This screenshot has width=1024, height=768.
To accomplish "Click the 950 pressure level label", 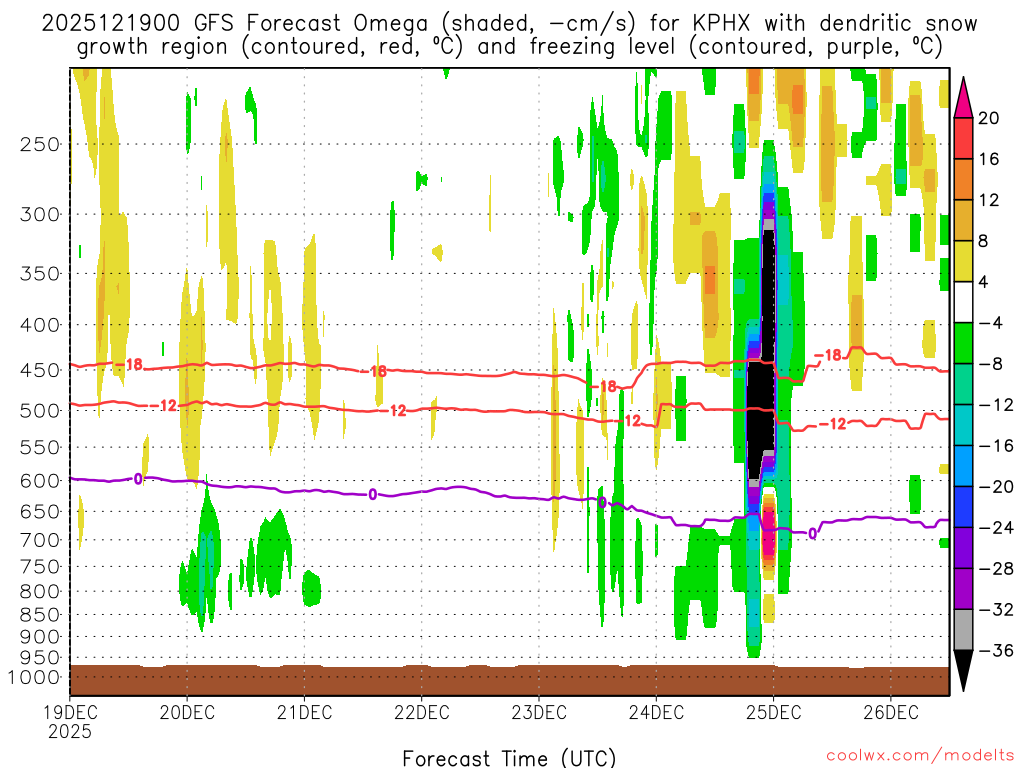I will 40,658.
